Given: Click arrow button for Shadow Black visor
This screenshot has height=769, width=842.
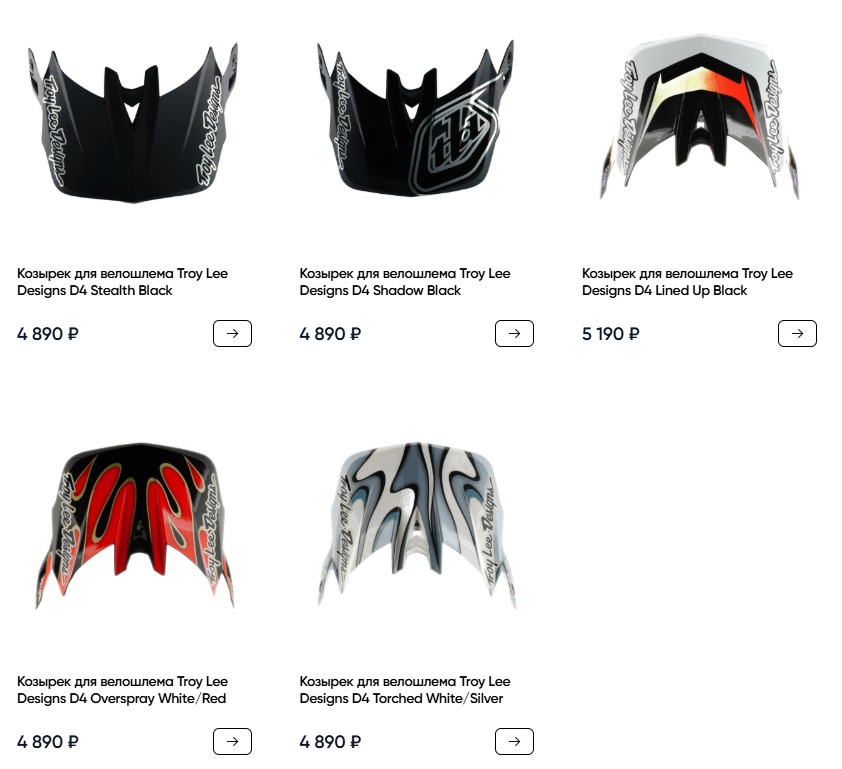Looking at the screenshot, I should click(x=514, y=333).
